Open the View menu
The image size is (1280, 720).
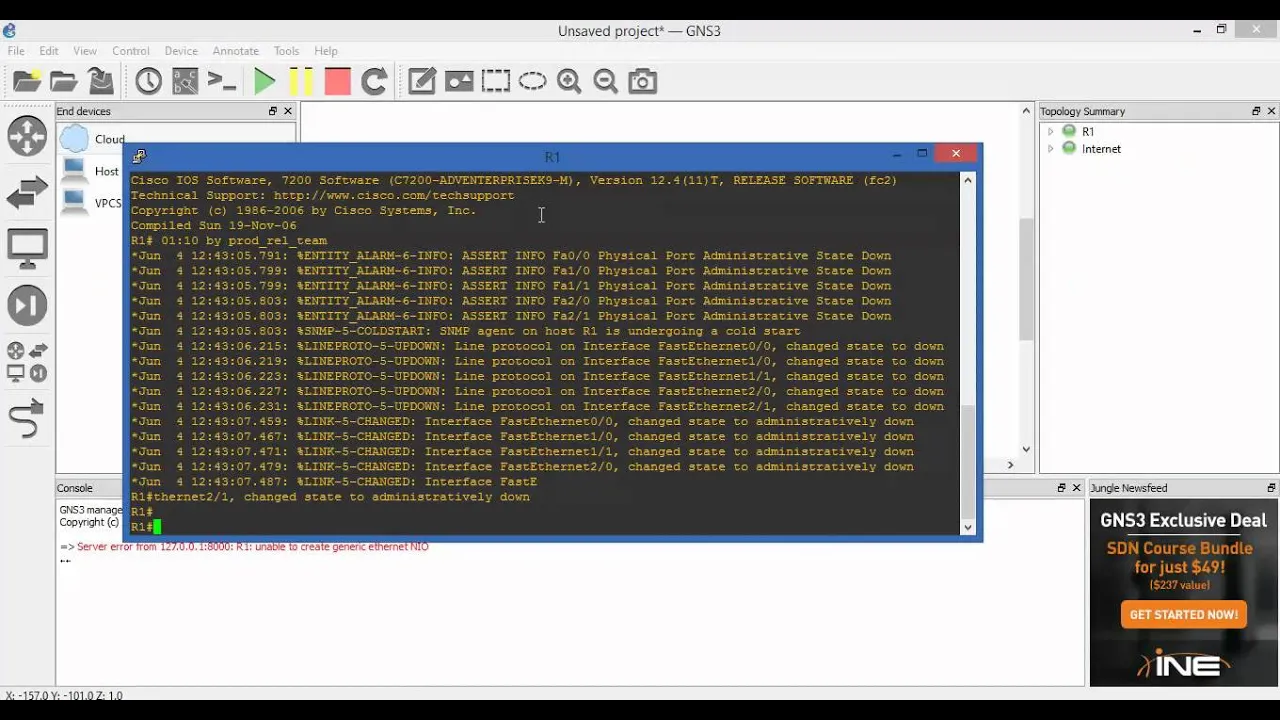85,51
